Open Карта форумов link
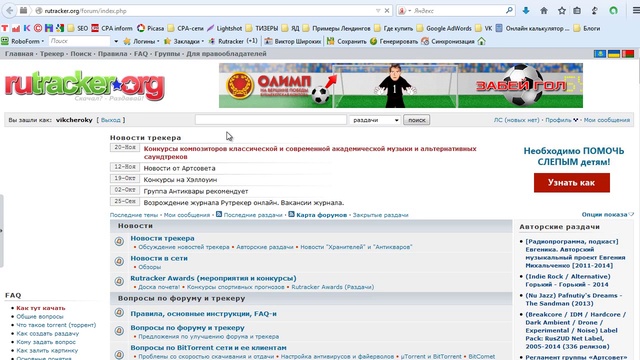The height and width of the screenshot is (360, 640). (x=321, y=215)
